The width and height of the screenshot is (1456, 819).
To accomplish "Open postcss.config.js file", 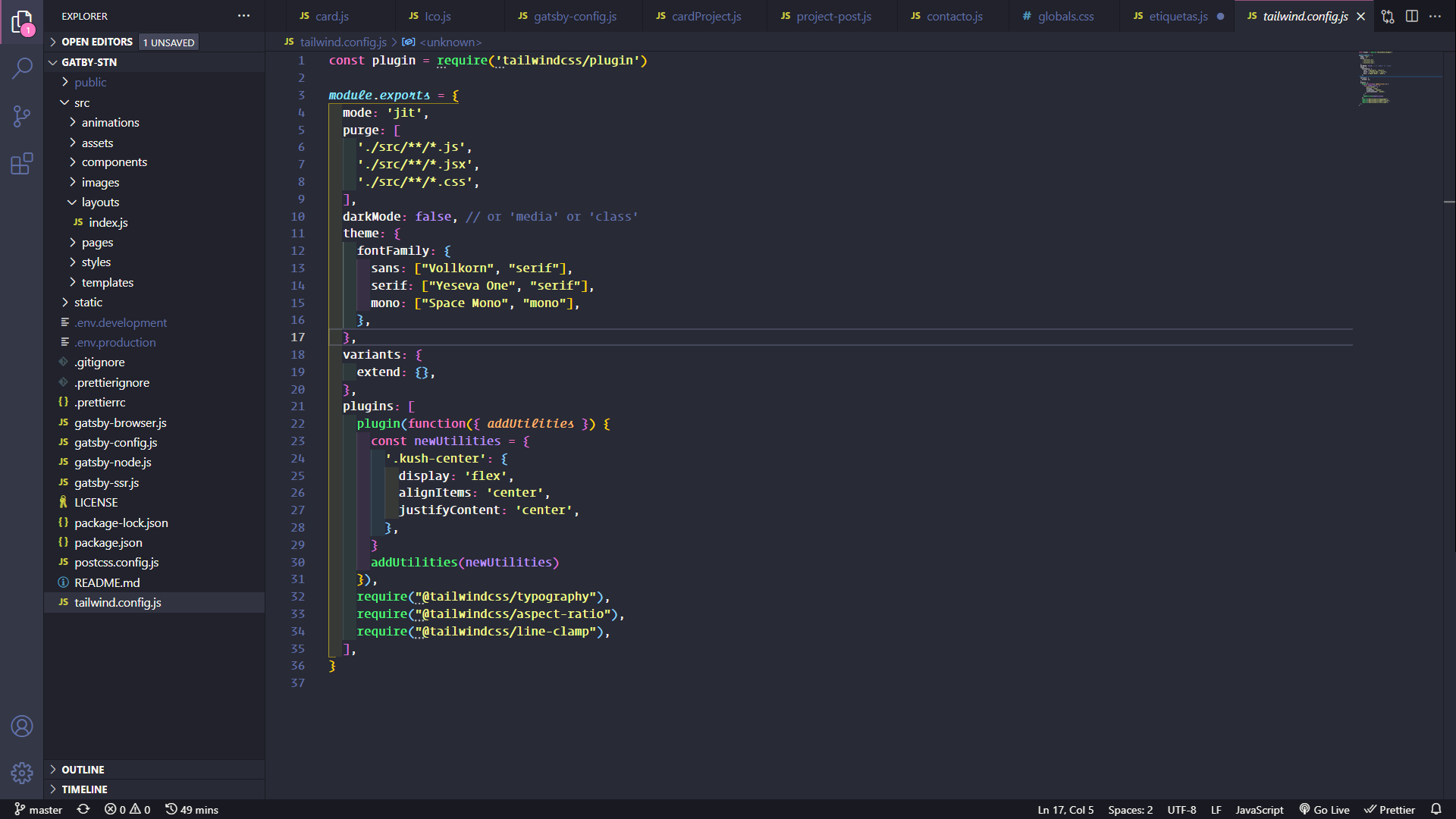I will pos(154,563).
